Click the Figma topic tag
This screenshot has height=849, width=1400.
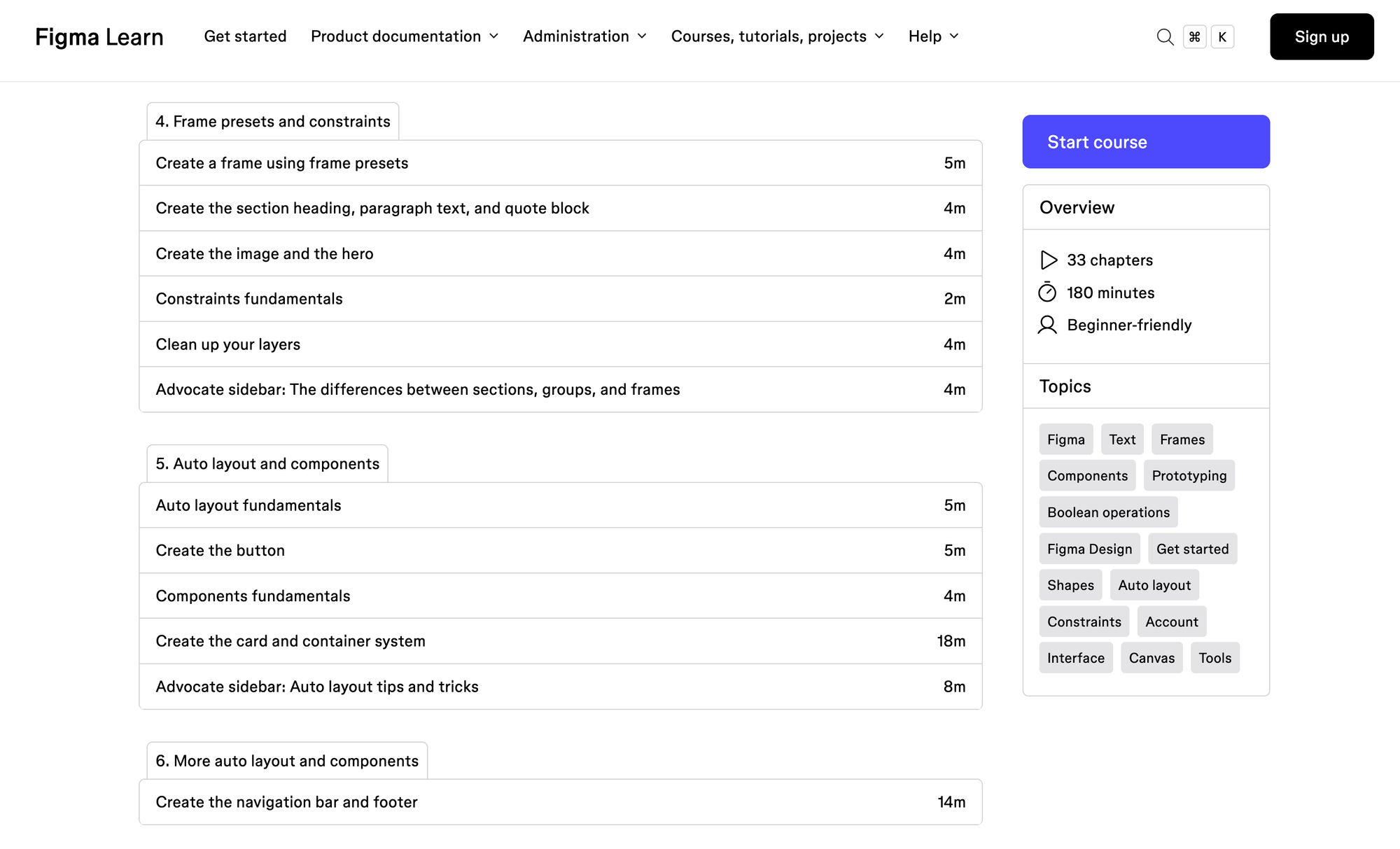tap(1066, 440)
